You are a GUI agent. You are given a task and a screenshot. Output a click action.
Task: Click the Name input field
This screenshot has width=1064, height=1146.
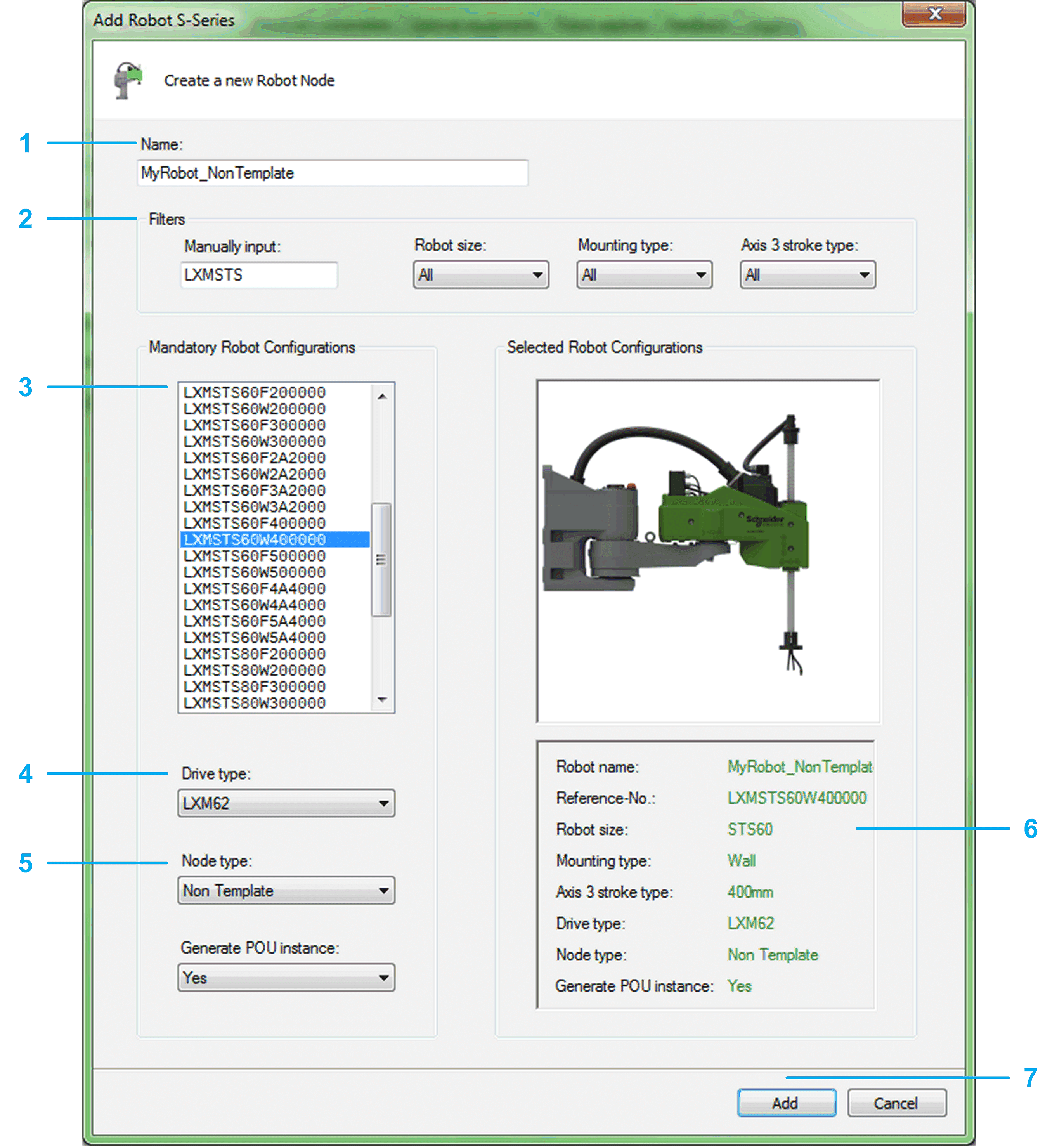(332, 173)
